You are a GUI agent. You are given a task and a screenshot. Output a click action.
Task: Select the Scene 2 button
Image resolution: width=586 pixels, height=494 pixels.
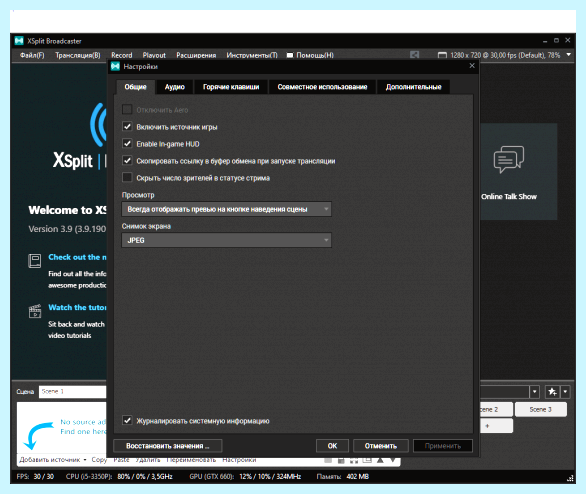point(496,410)
